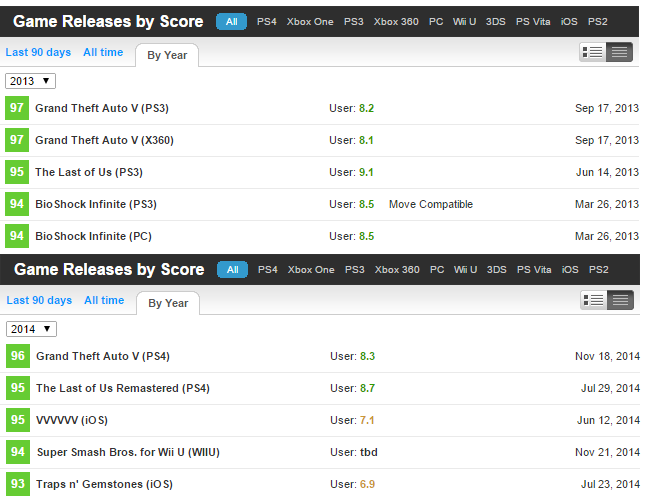Viewport: 648px width, 501px height.
Task: Filter 2014 releases by PS4
Action: 268,270
